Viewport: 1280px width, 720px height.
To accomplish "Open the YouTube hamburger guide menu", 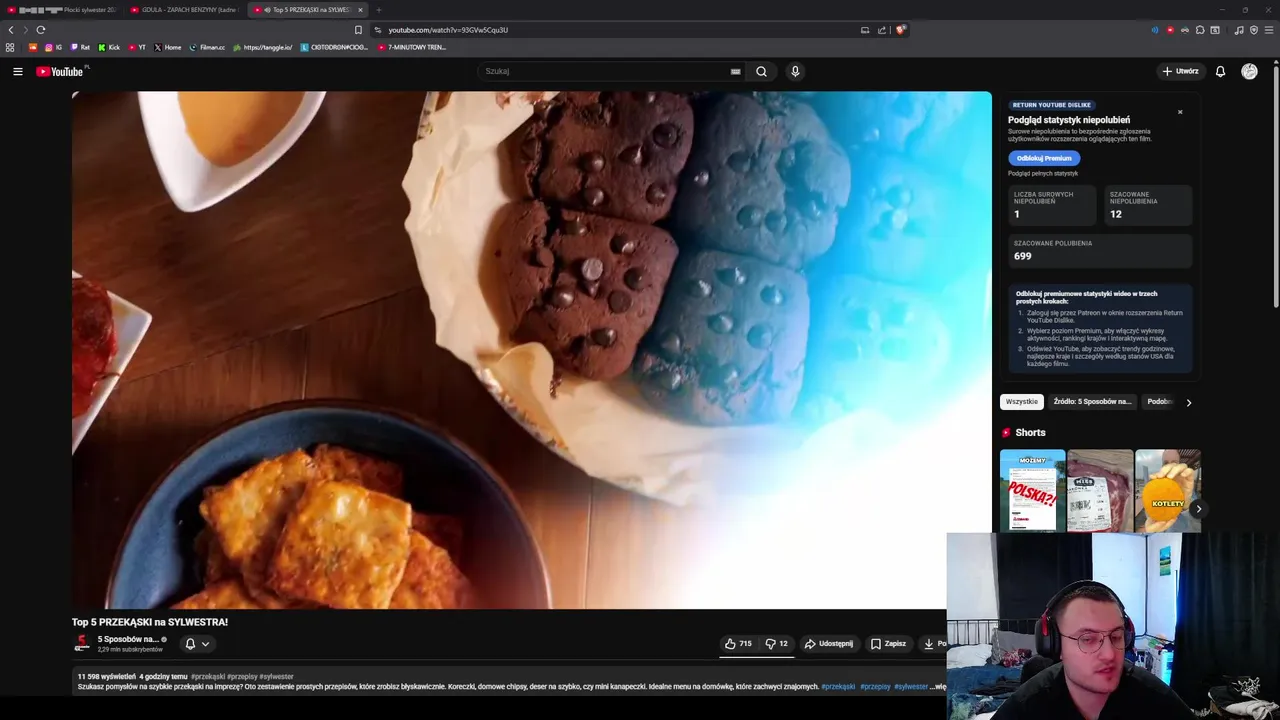I will click(x=17, y=71).
